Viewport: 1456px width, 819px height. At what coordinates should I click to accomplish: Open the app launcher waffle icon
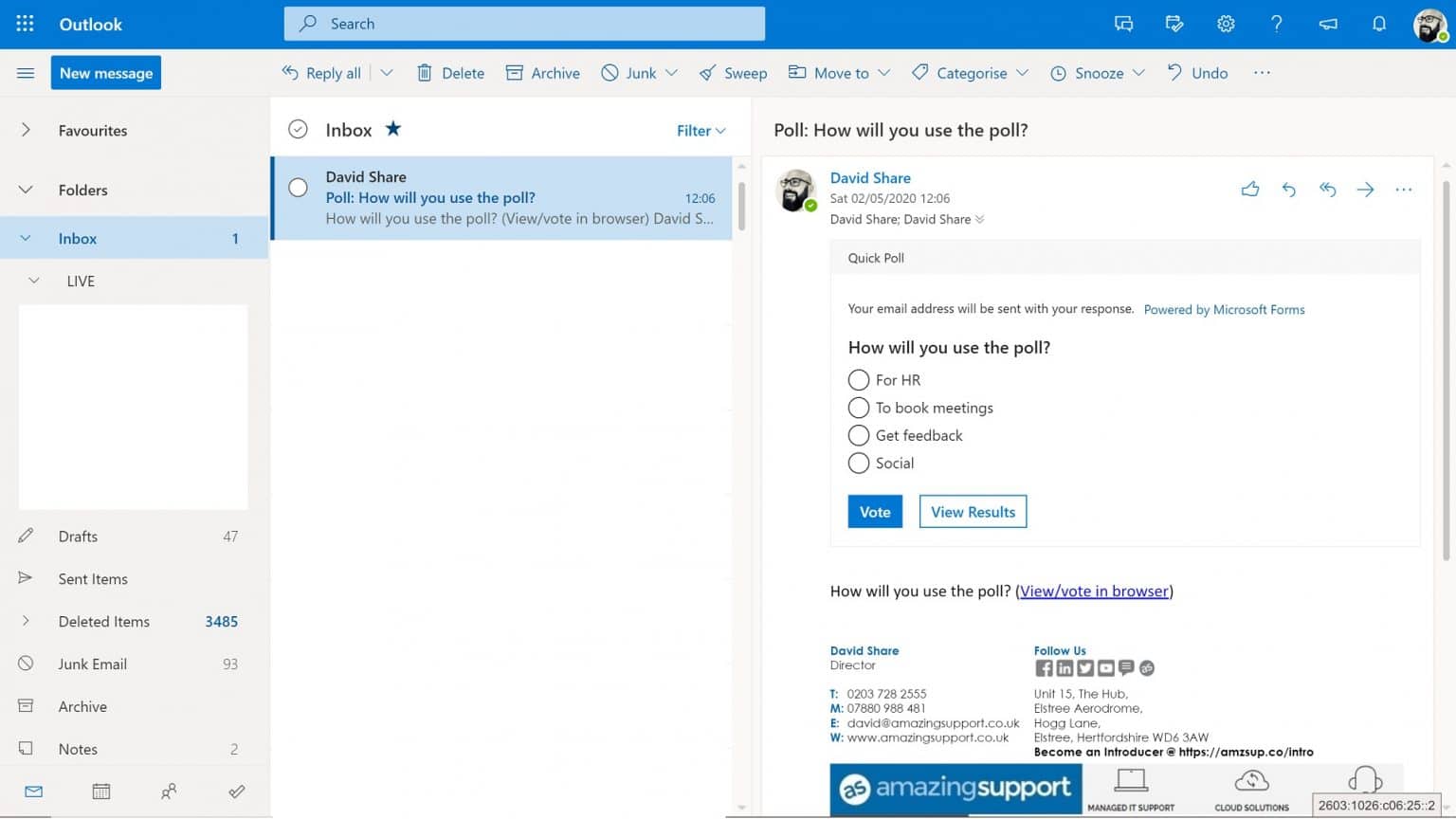pyautogui.click(x=25, y=24)
